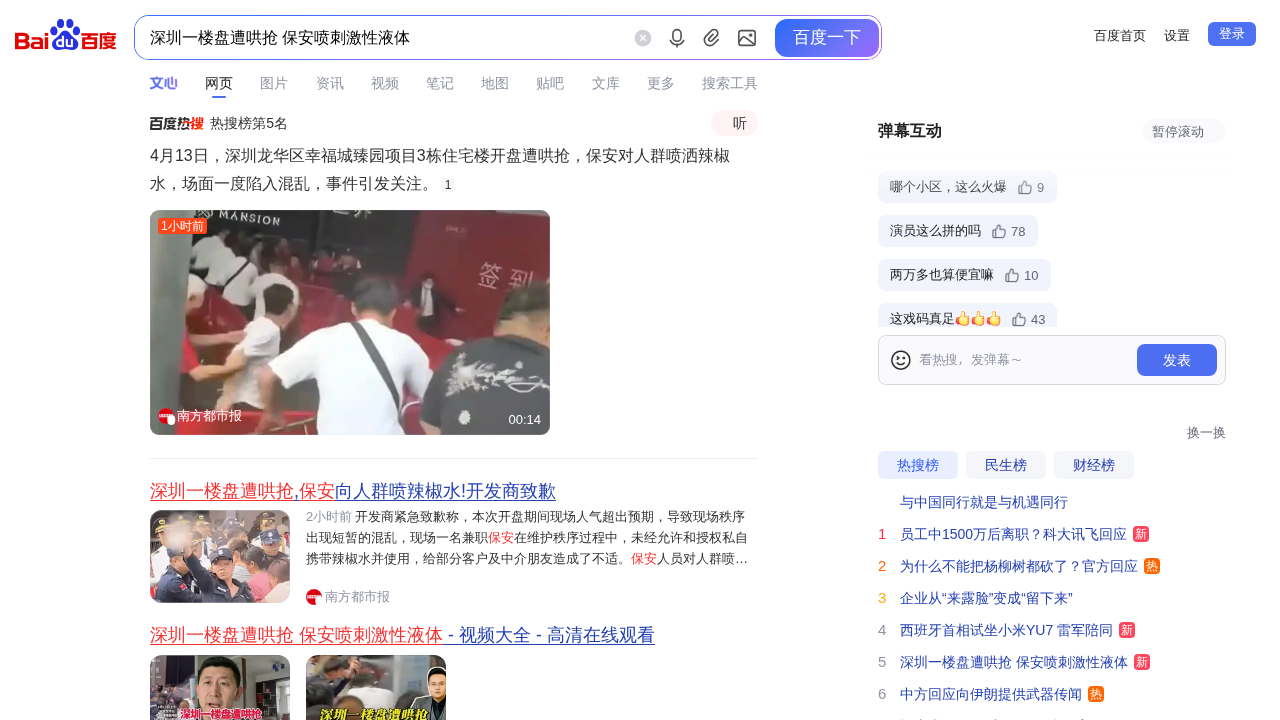Play the 南方都市报 news video
This screenshot has width=1280, height=720.
pos(350,322)
